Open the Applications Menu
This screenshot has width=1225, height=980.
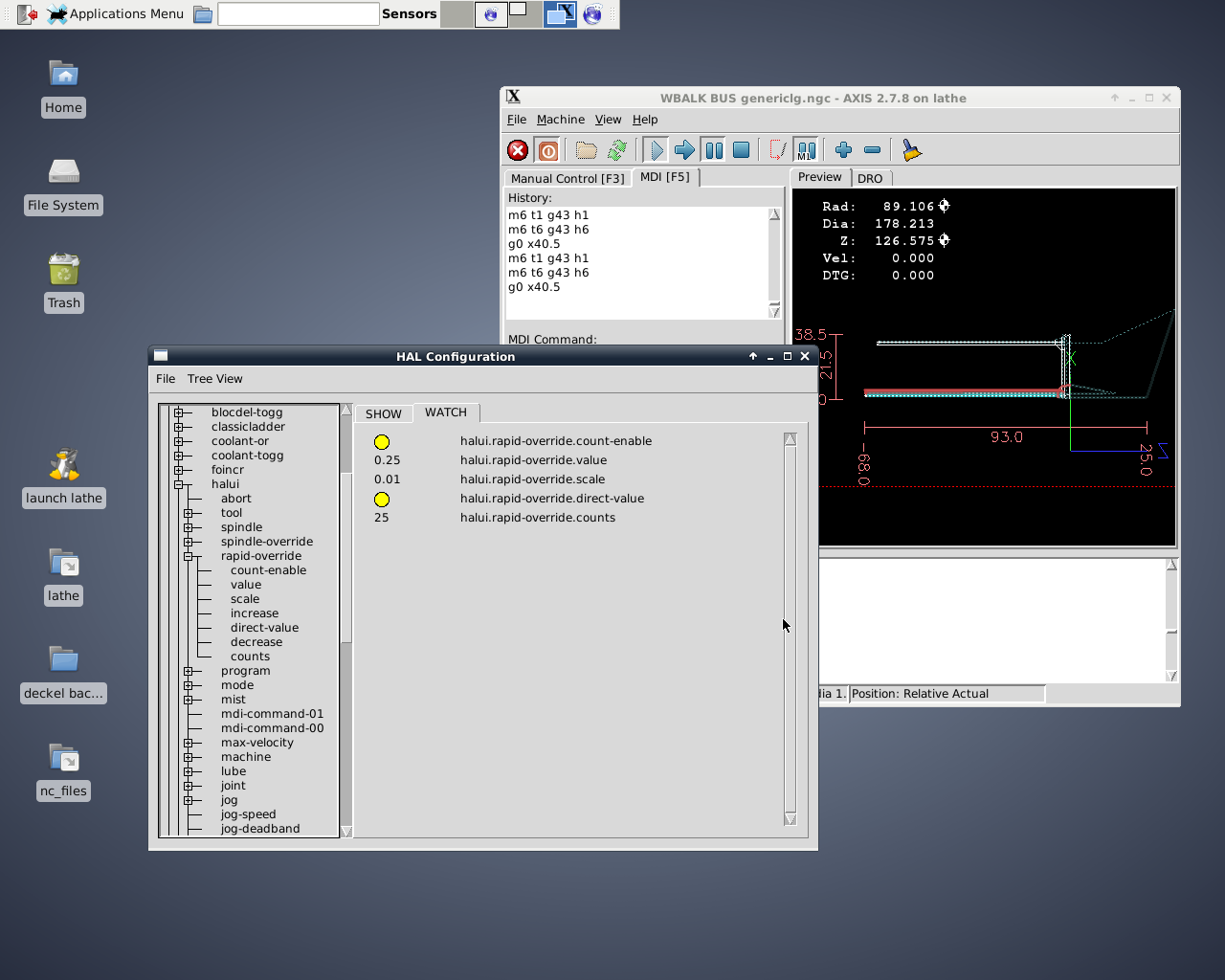click(x=115, y=13)
